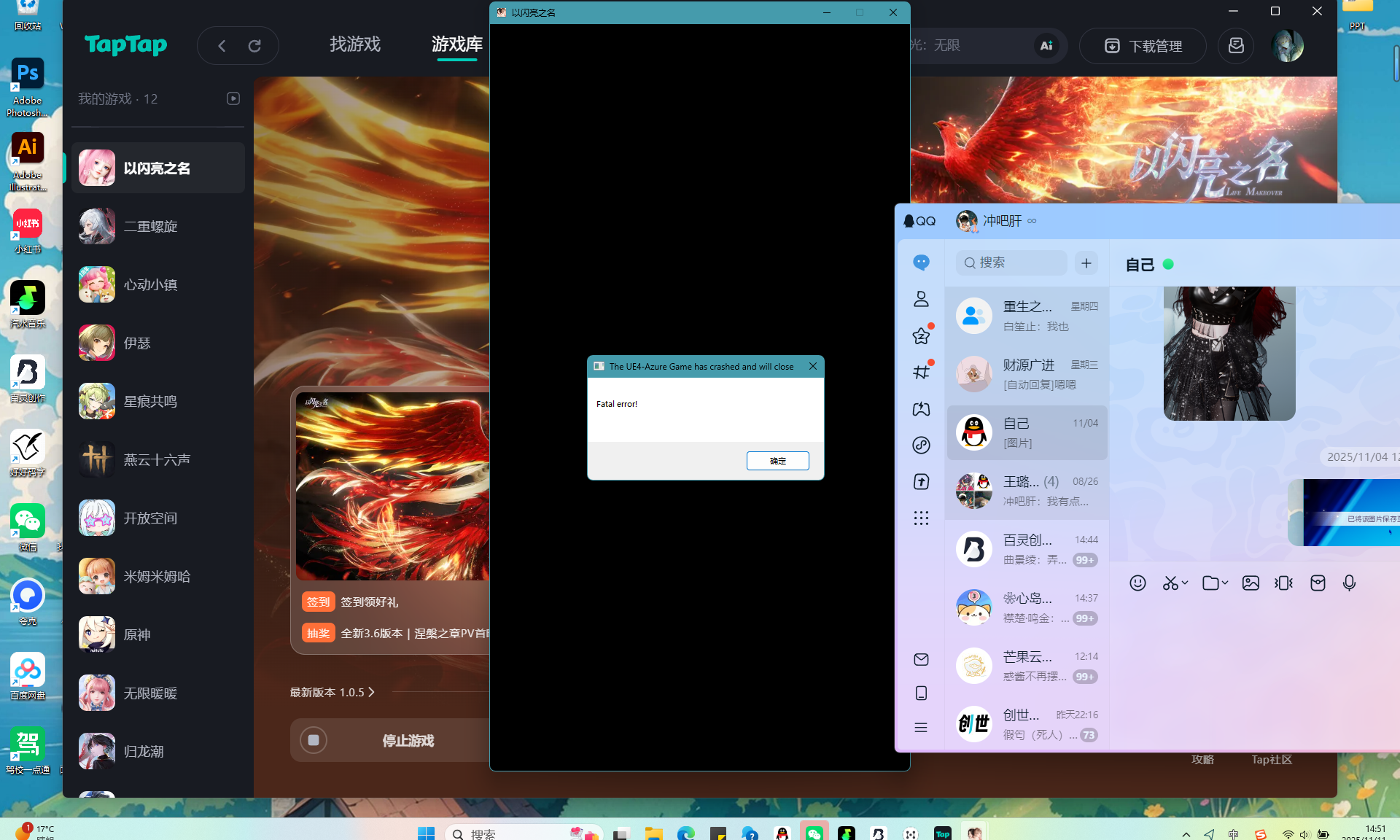Open 签到领好礼 link
The height and width of the screenshot is (840, 1400).
click(x=351, y=602)
